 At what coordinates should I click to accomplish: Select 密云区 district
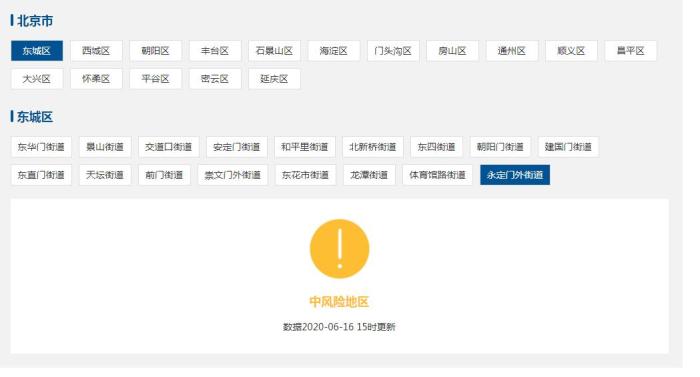(215, 79)
